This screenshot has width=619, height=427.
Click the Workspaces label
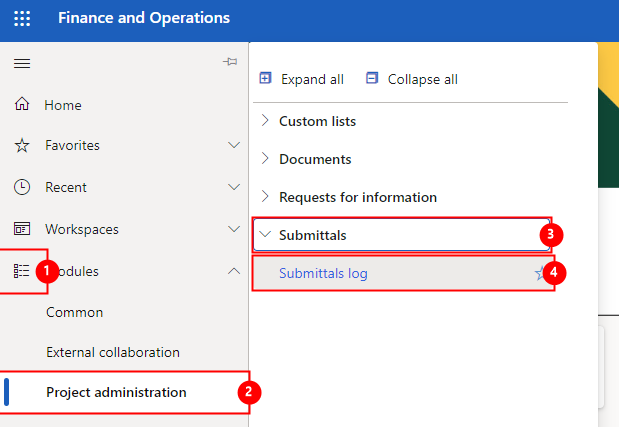[x=82, y=229]
